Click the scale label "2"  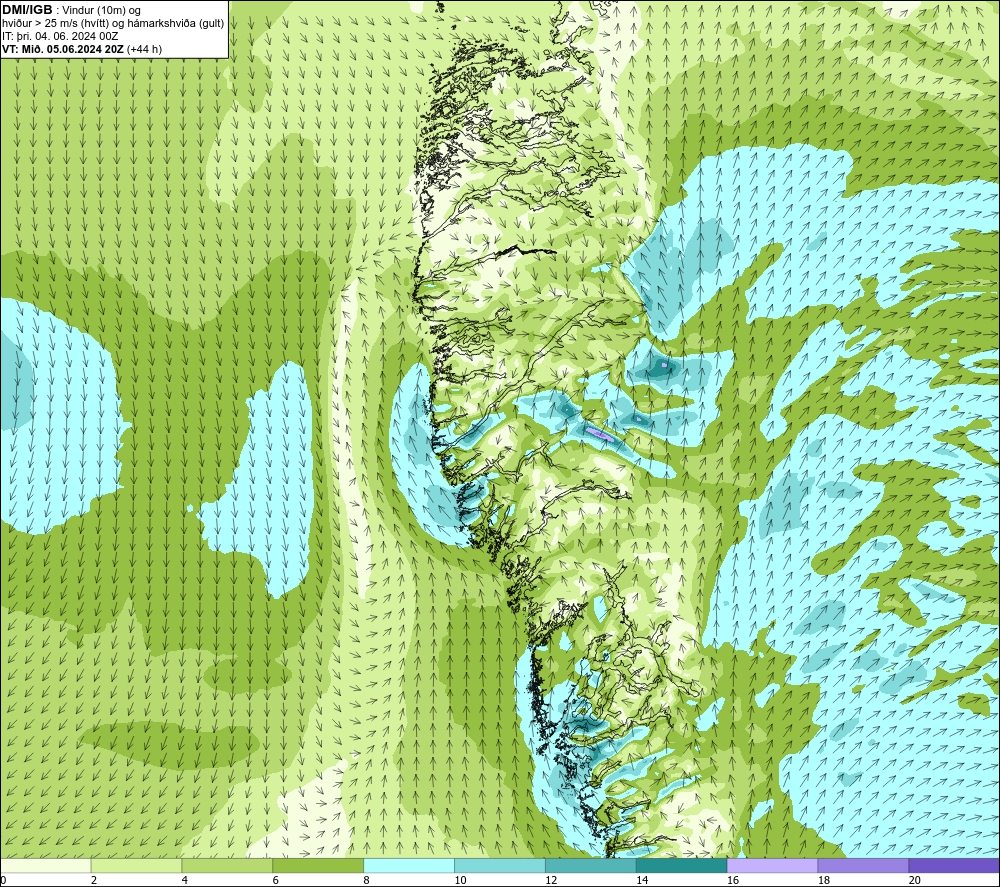click(x=94, y=881)
